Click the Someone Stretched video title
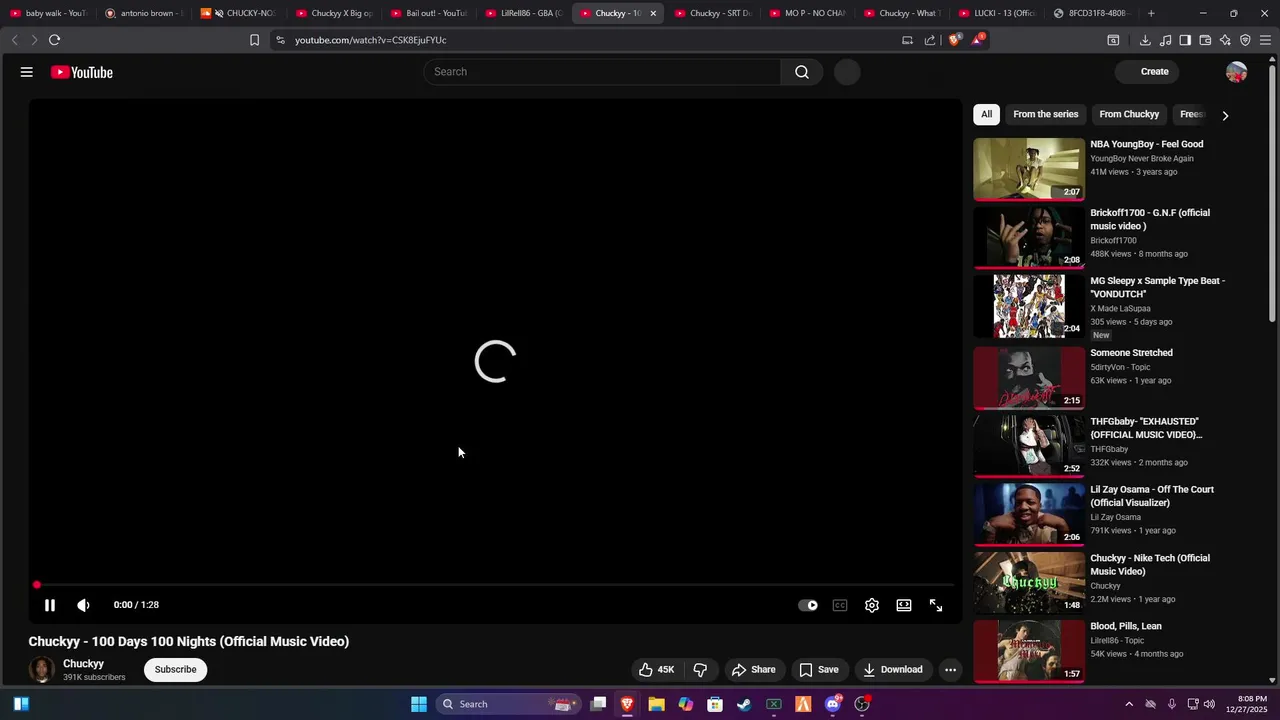Image resolution: width=1280 pixels, height=720 pixels. [1131, 353]
